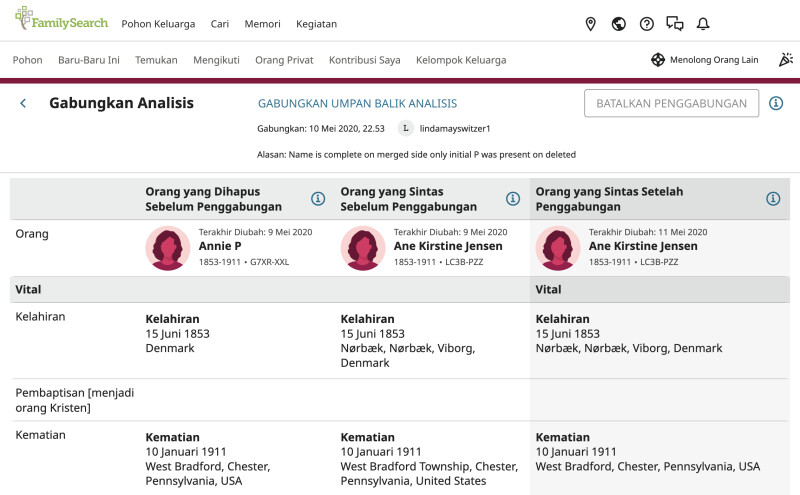Go back with the left arrow

[x=23, y=103]
